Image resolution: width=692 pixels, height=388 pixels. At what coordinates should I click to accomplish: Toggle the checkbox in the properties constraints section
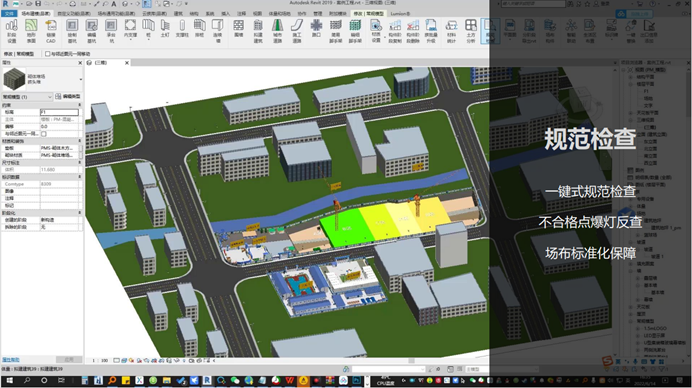44,134
